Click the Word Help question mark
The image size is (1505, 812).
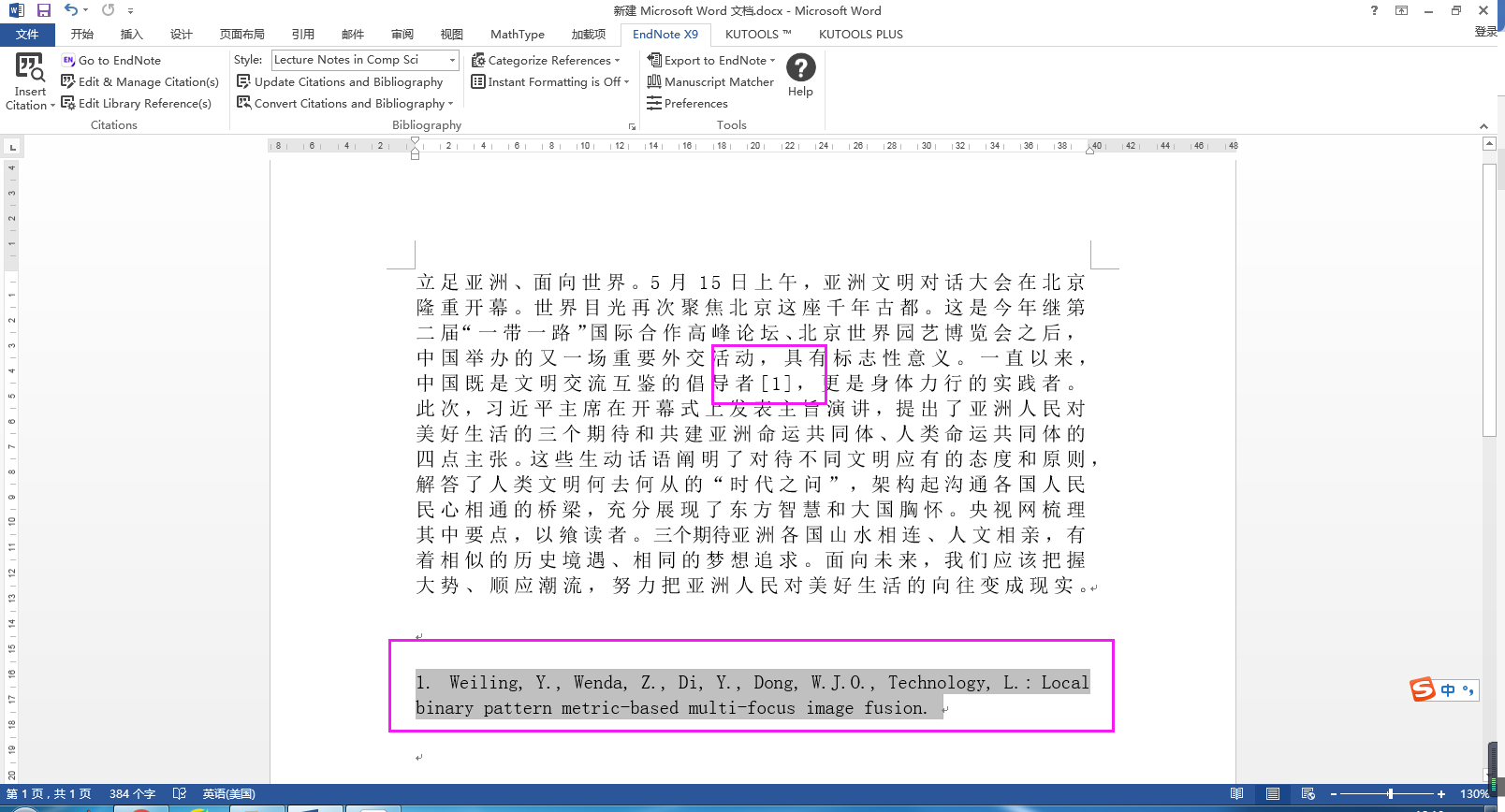[1374, 10]
